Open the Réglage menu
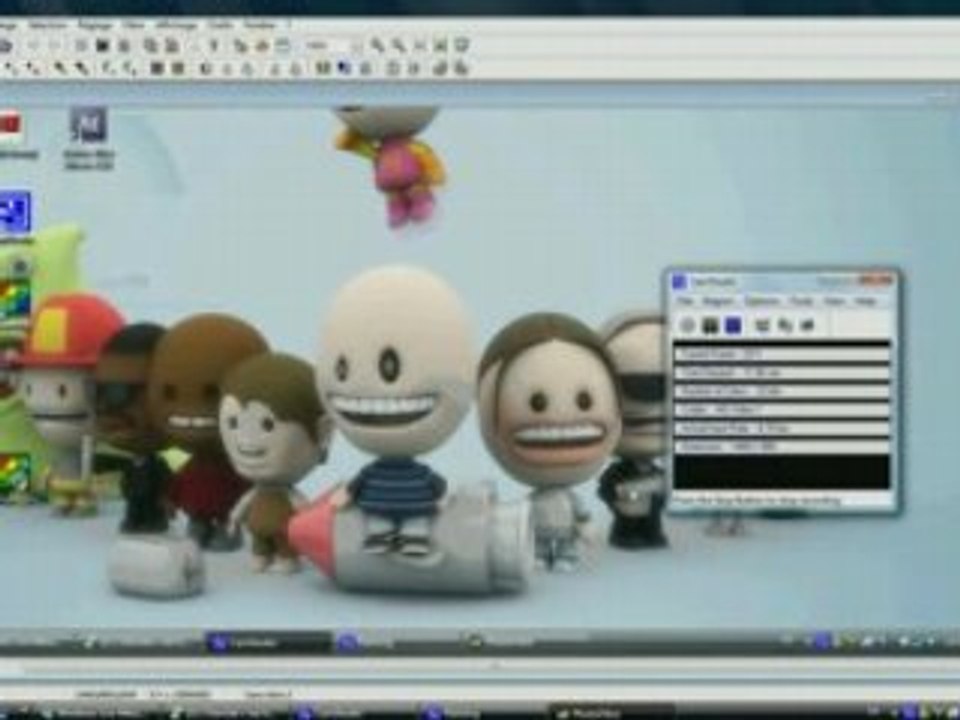This screenshot has height=720, width=960. point(95,25)
